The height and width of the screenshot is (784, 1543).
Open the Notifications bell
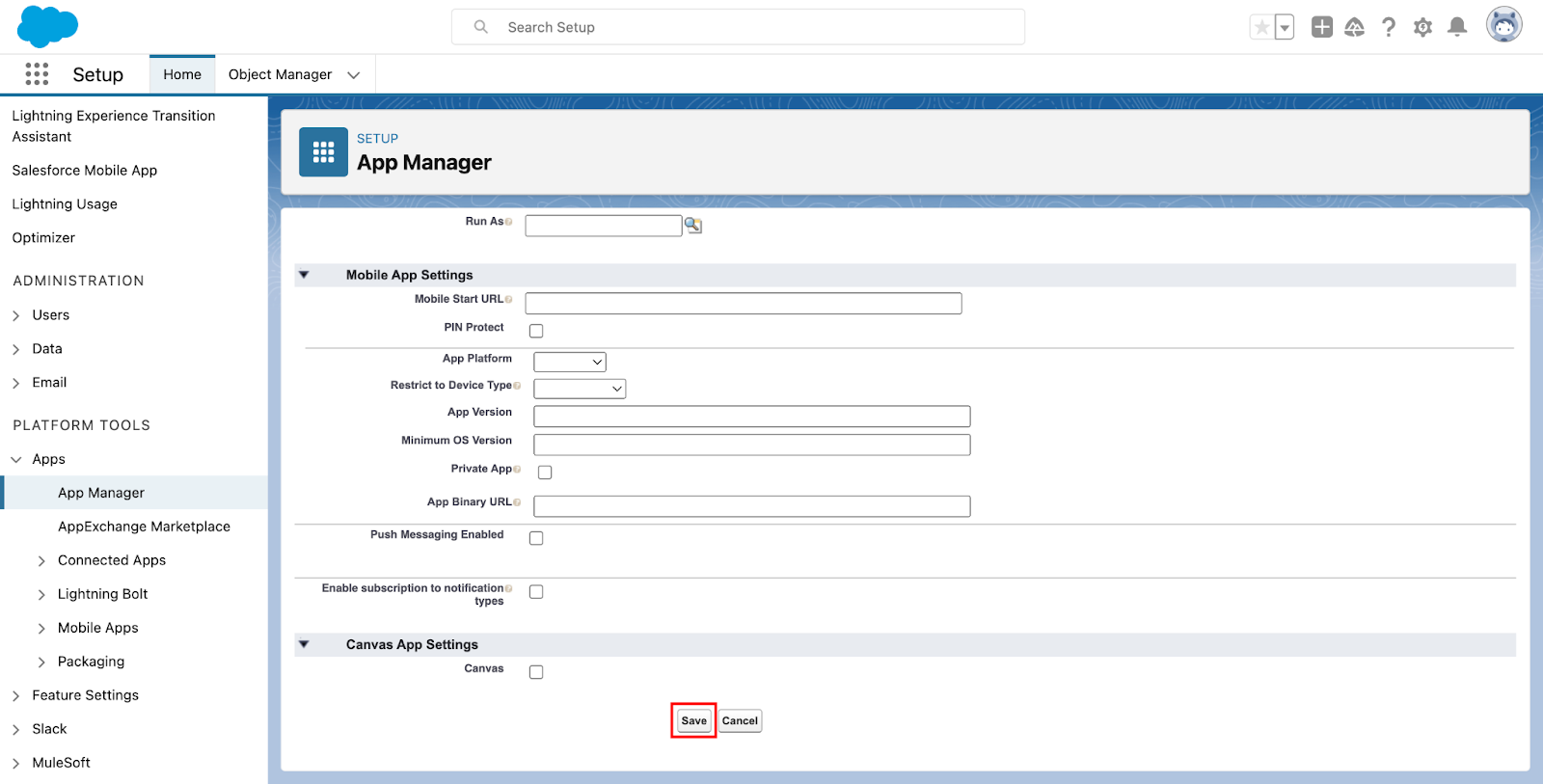(1458, 27)
